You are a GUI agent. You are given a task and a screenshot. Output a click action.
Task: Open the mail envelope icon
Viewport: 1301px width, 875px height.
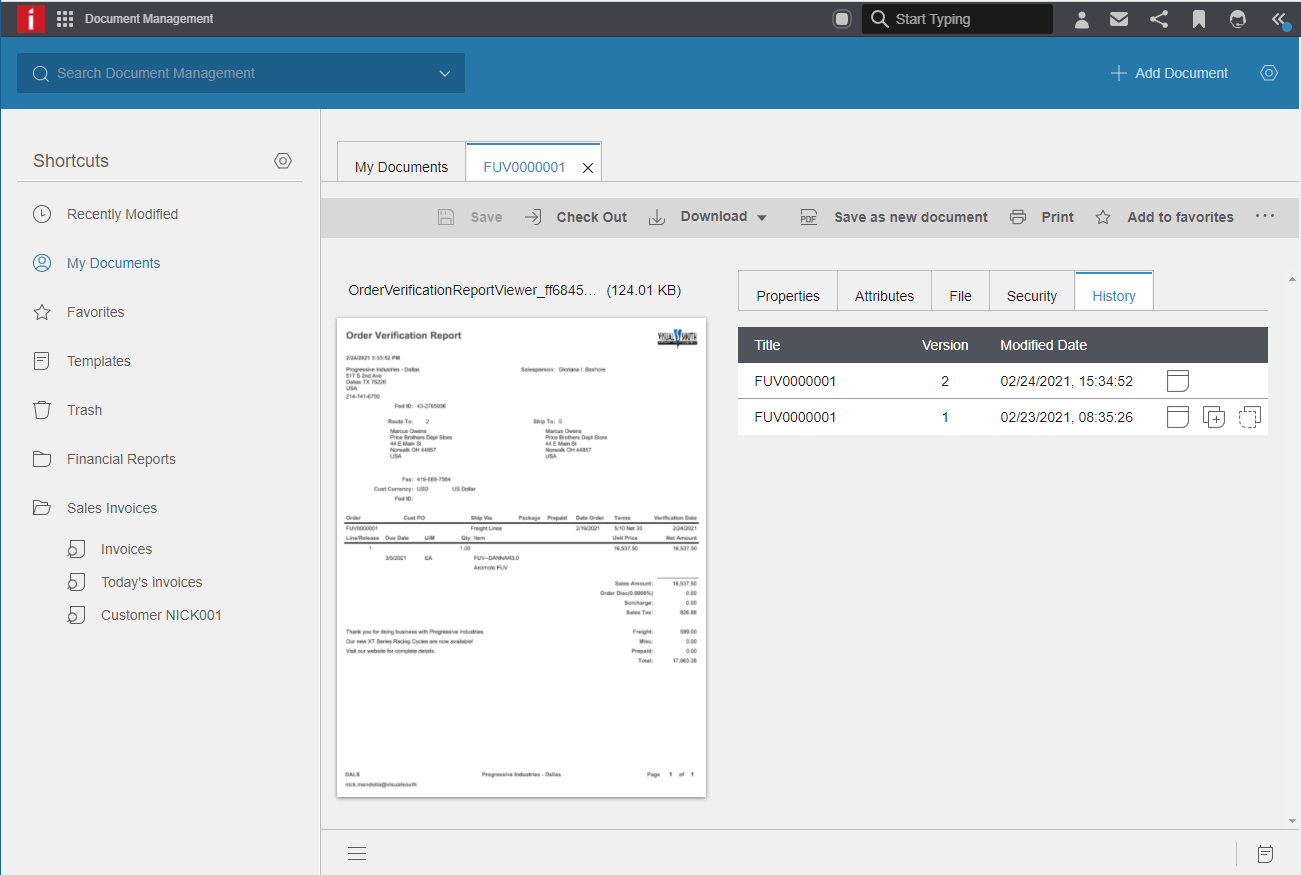(x=1119, y=19)
